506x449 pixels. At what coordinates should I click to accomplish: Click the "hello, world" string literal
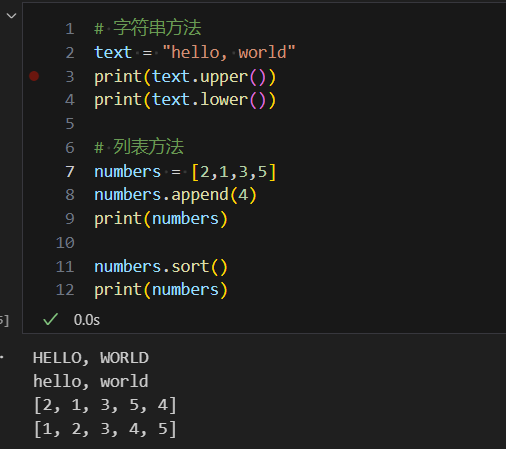(x=229, y=52)
